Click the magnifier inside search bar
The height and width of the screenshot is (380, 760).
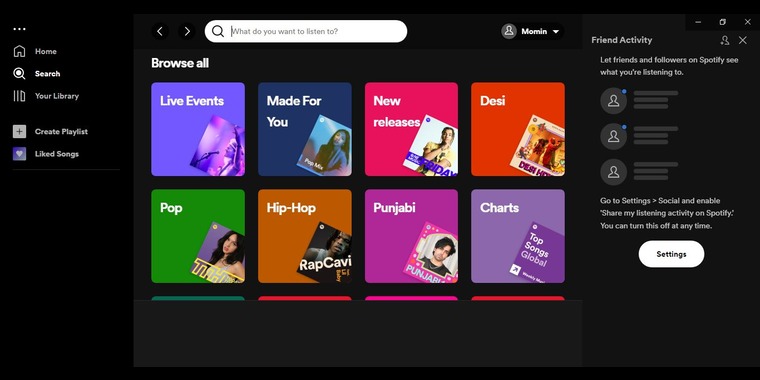point(218,32)
